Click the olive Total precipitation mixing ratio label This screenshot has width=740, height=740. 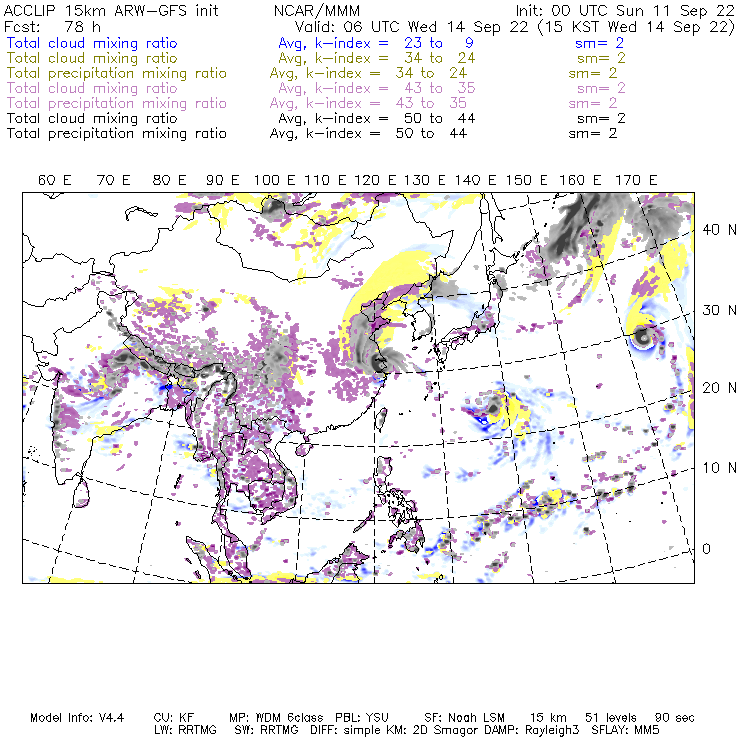coord(117,74)
